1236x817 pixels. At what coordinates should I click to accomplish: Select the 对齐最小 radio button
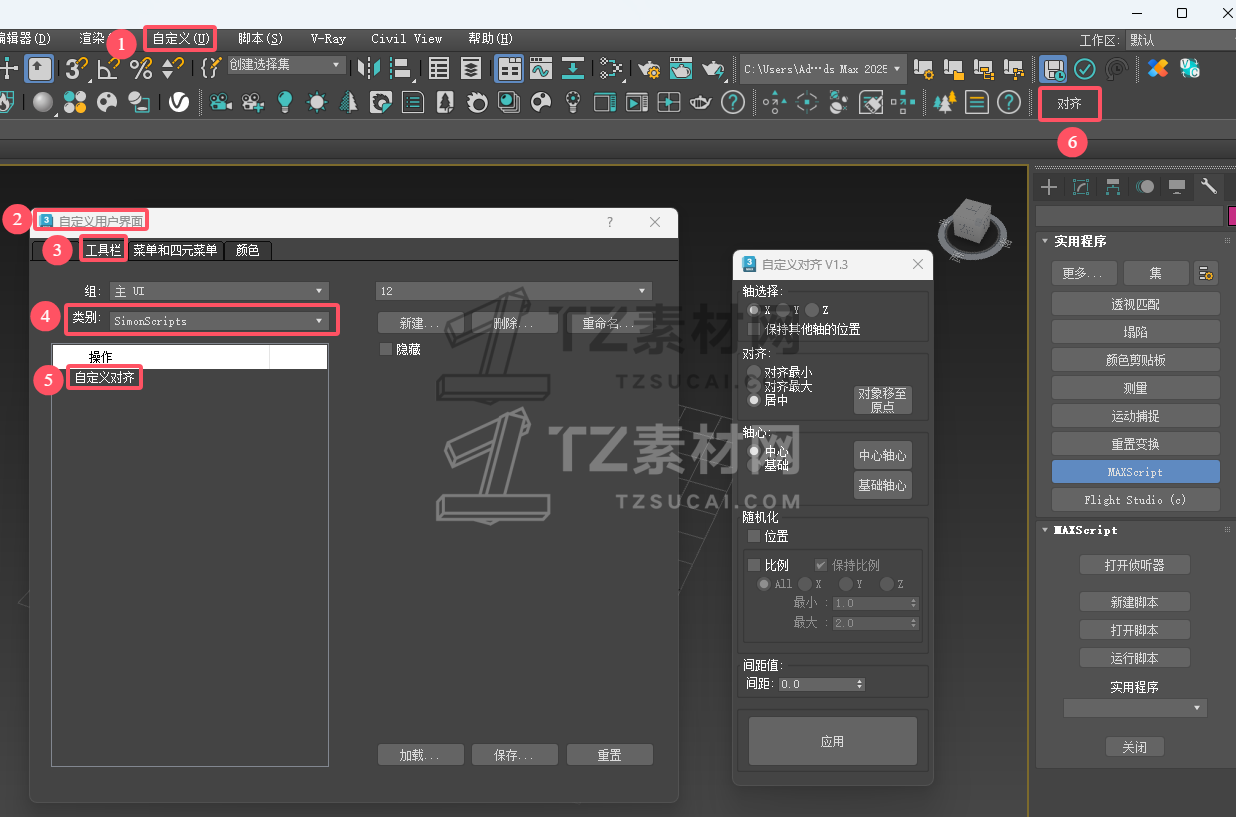[755, 372]
